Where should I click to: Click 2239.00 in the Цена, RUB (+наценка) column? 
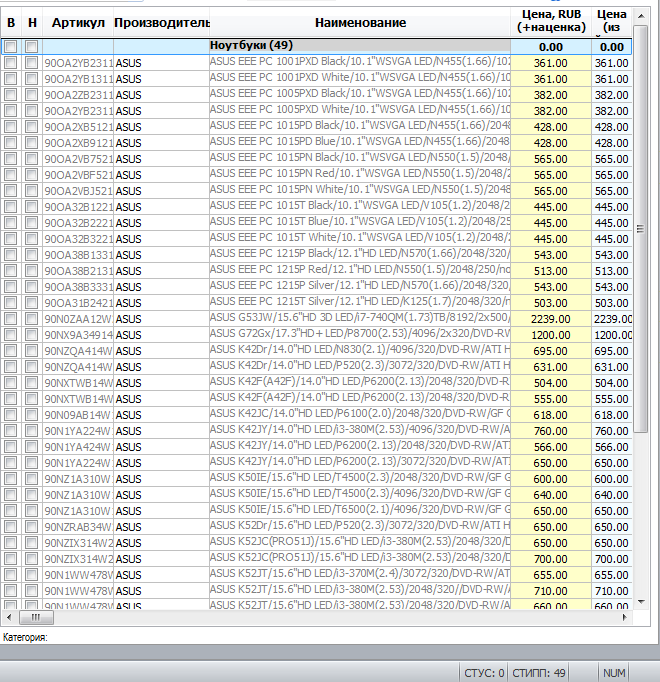tap(551, 319)
